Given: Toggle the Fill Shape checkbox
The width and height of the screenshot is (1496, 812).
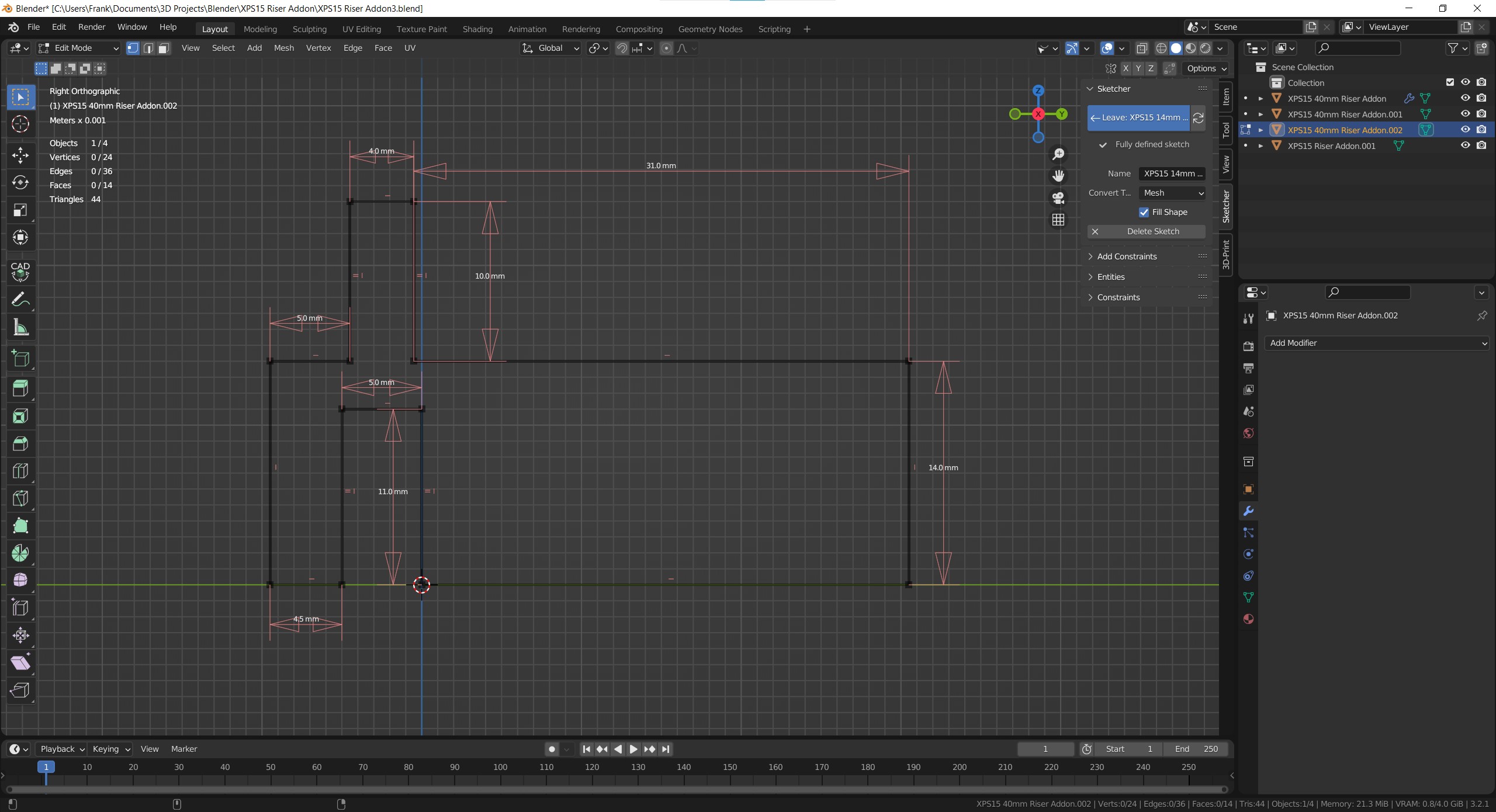Looking at the screenshot, I should click(1144, 212).
